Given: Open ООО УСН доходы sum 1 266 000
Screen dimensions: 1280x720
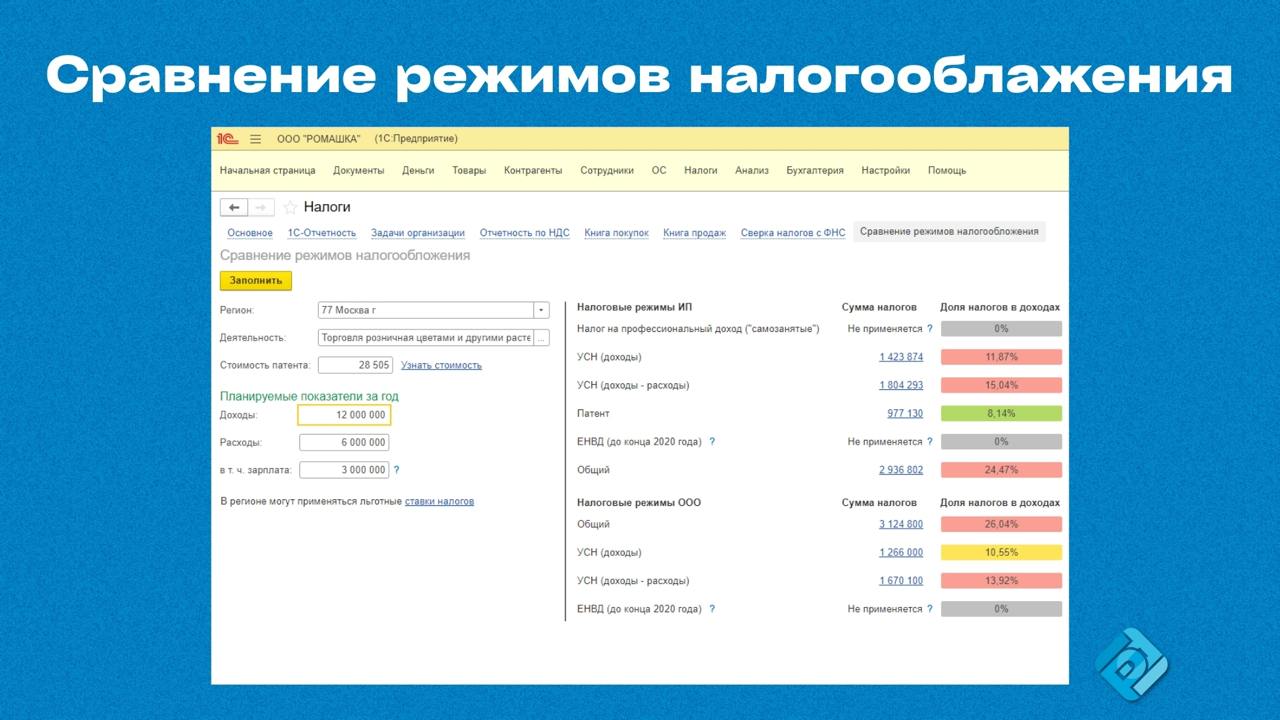Looking at the screenshot, I should click(x=901, y=553).
